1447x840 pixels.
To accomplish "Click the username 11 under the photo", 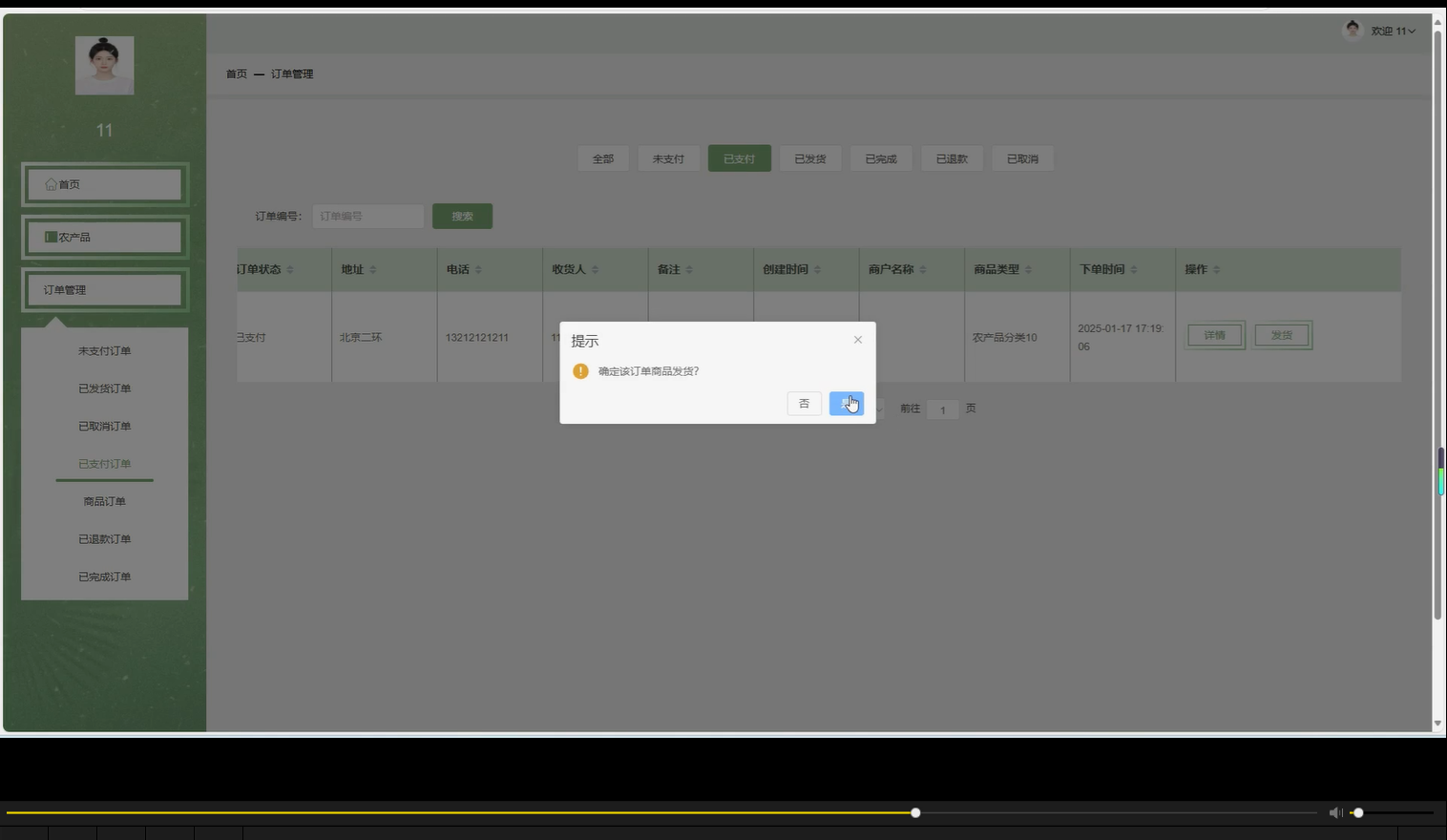I will click(105, 131).
